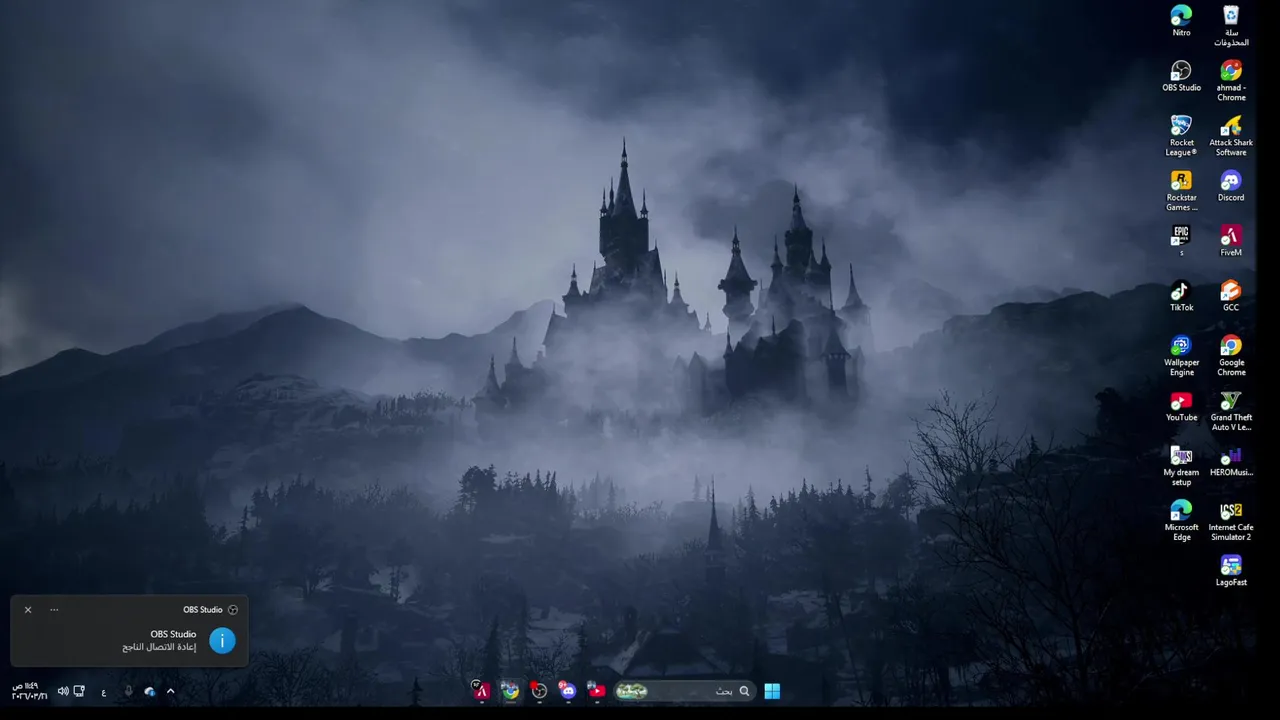Dismiss the OBS Studio notification
Screen dimensions: 1280x720
28,609
